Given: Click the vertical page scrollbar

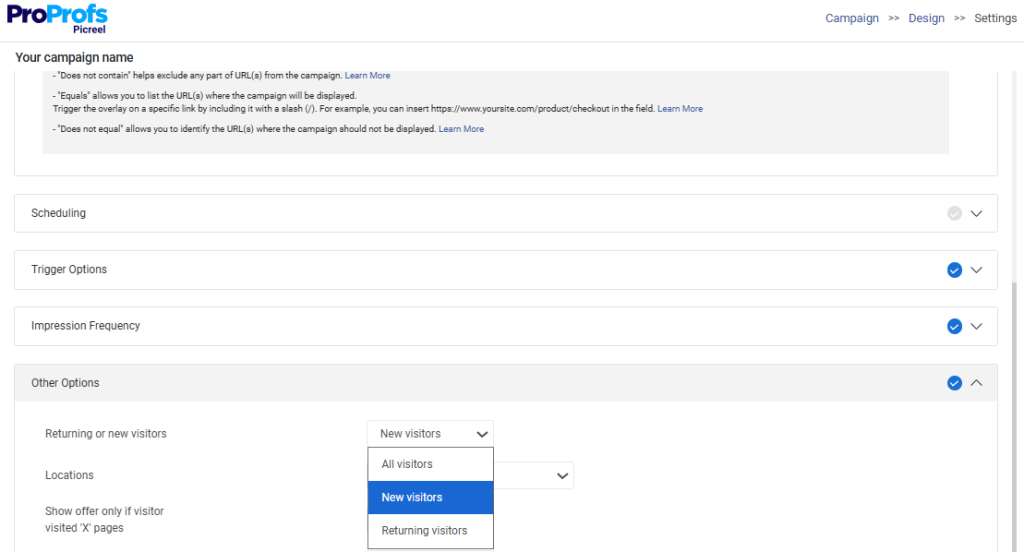Looking at the screenshot, I should click(1016, 400).
